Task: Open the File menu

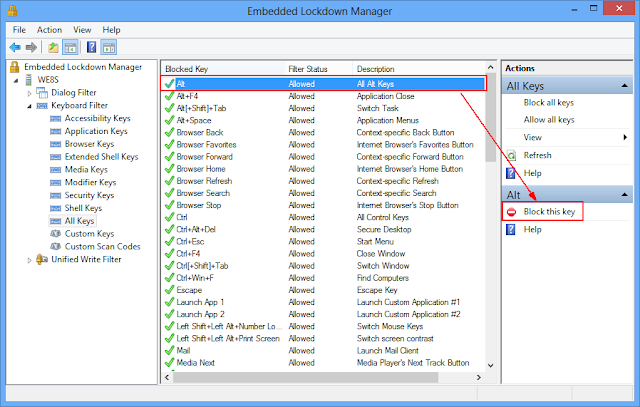Action: pyautogui.click(x=19, y=30)
